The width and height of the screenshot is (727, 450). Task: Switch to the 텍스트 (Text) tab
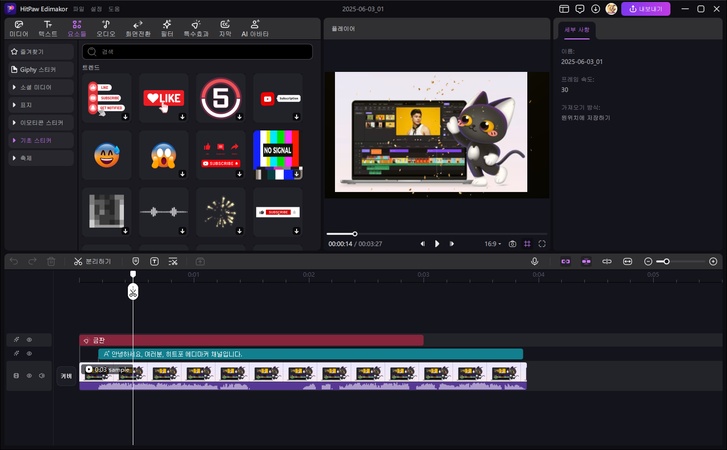48,29
